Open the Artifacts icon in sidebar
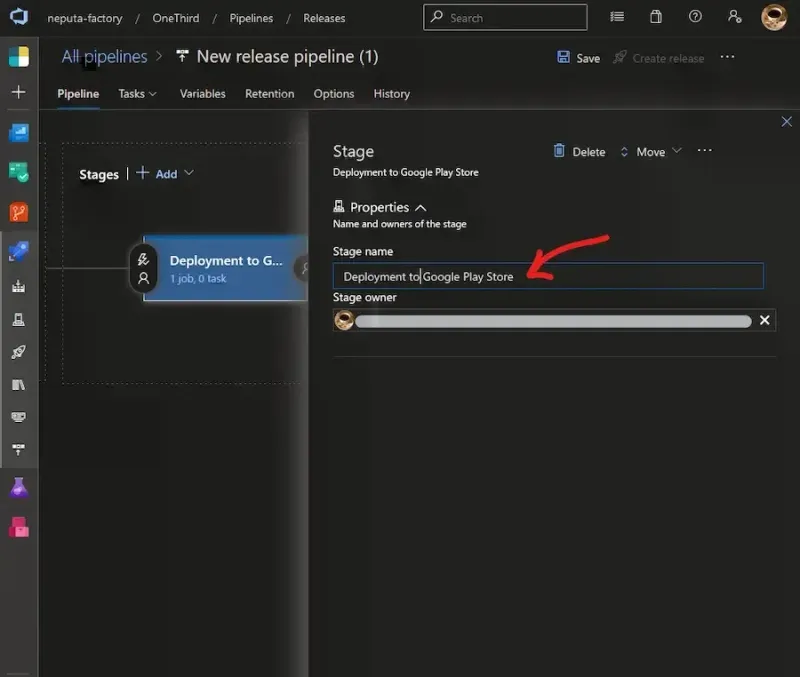 click(x=19, y=527)
